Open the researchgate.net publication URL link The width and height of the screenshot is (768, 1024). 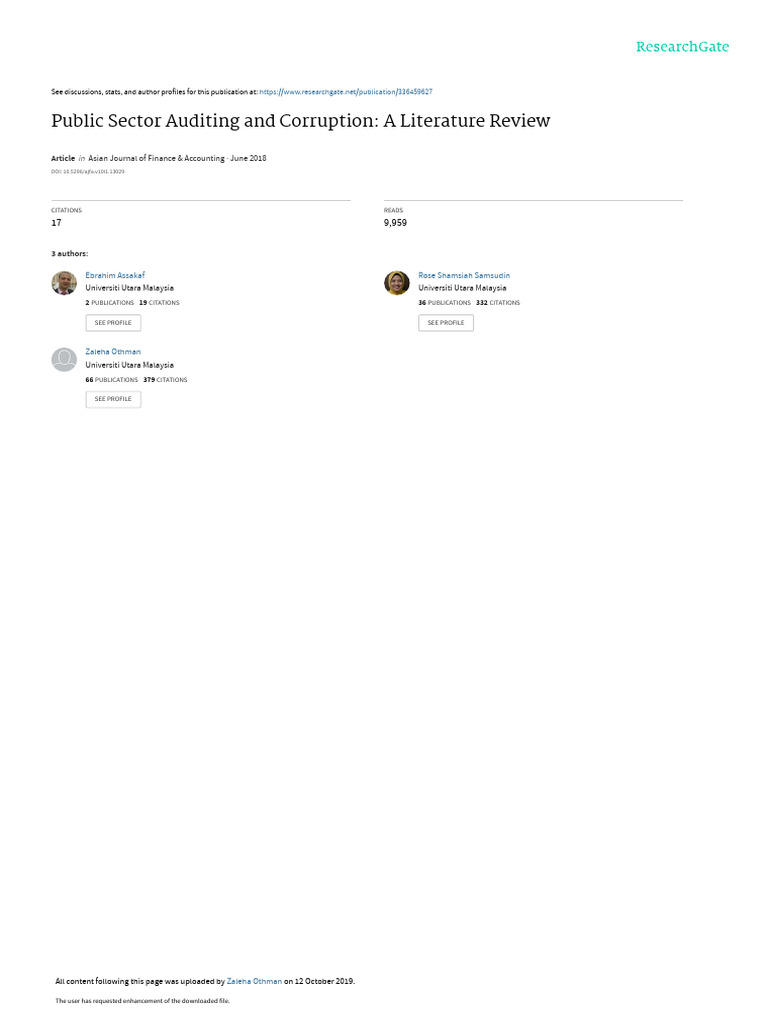point(345,92)
